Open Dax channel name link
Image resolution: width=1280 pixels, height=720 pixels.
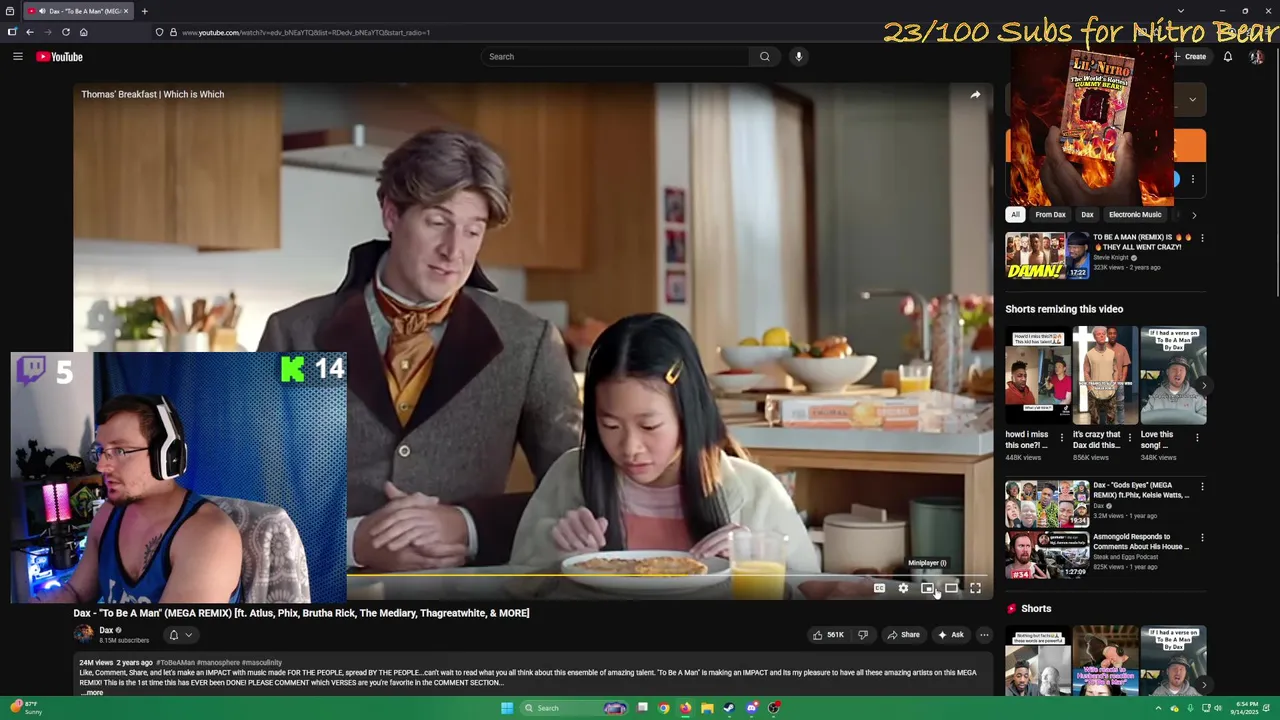pos(106,630)
